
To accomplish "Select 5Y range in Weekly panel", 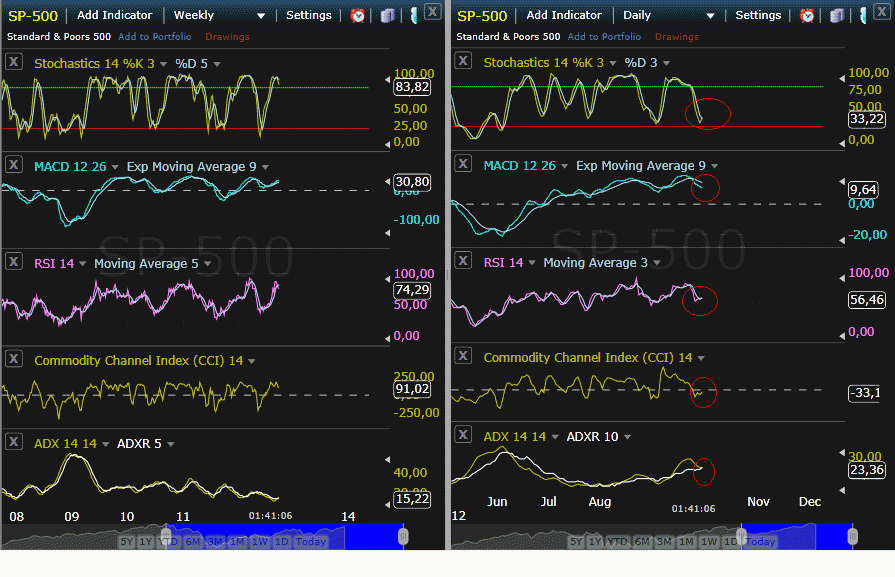I will (127, 542).
